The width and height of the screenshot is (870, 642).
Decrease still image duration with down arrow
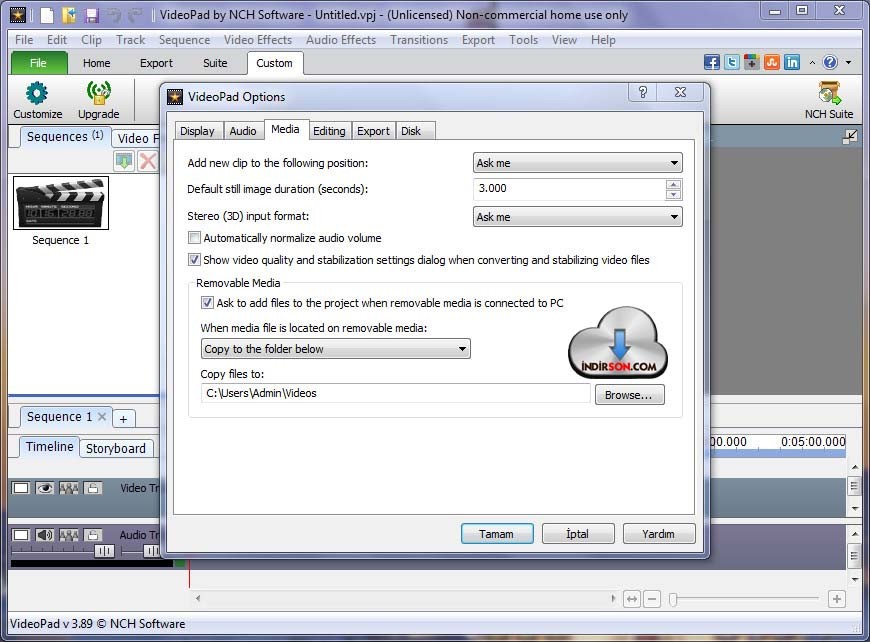coord(673,194)
